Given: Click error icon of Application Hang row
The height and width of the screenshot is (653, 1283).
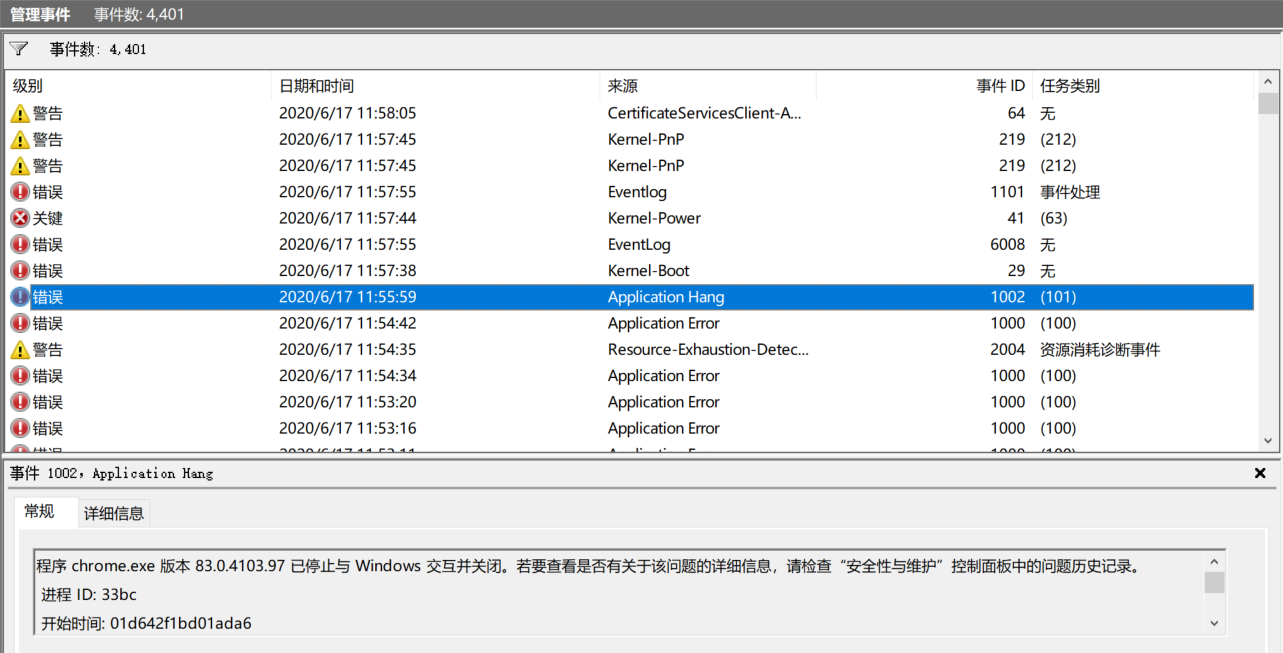Looking at the screenshot, I should tap(20, 297).
